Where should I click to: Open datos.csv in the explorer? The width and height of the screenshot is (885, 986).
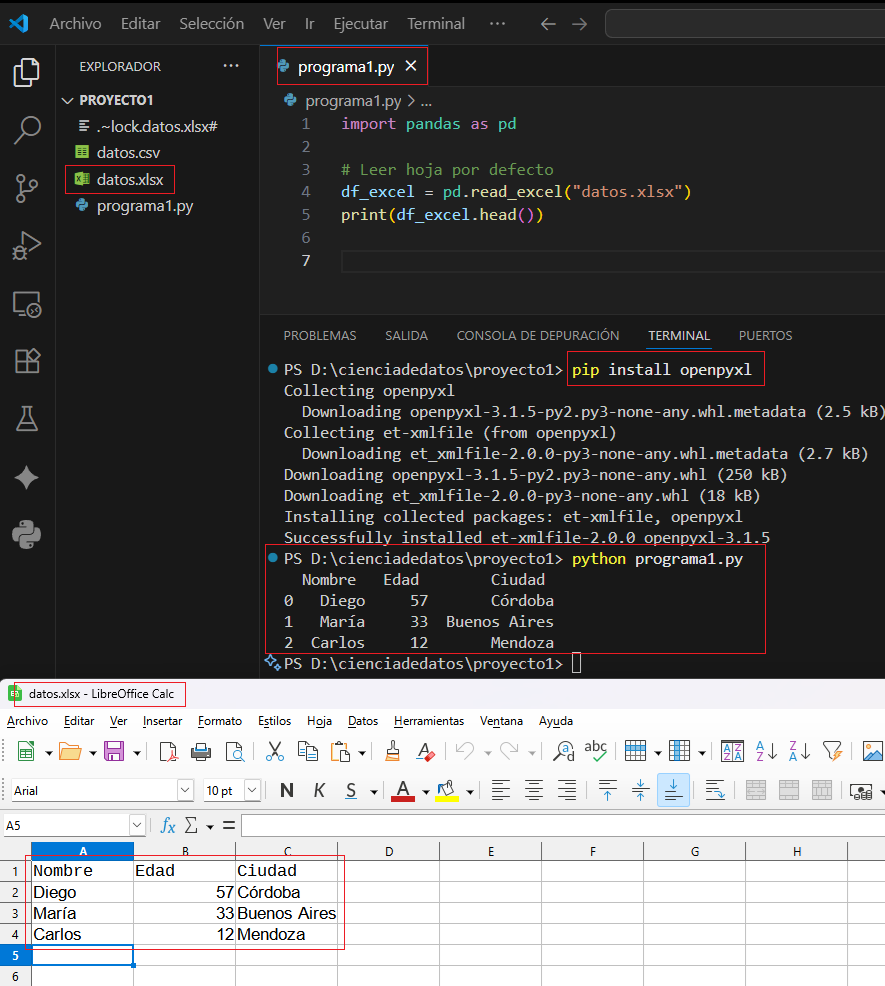127,153
